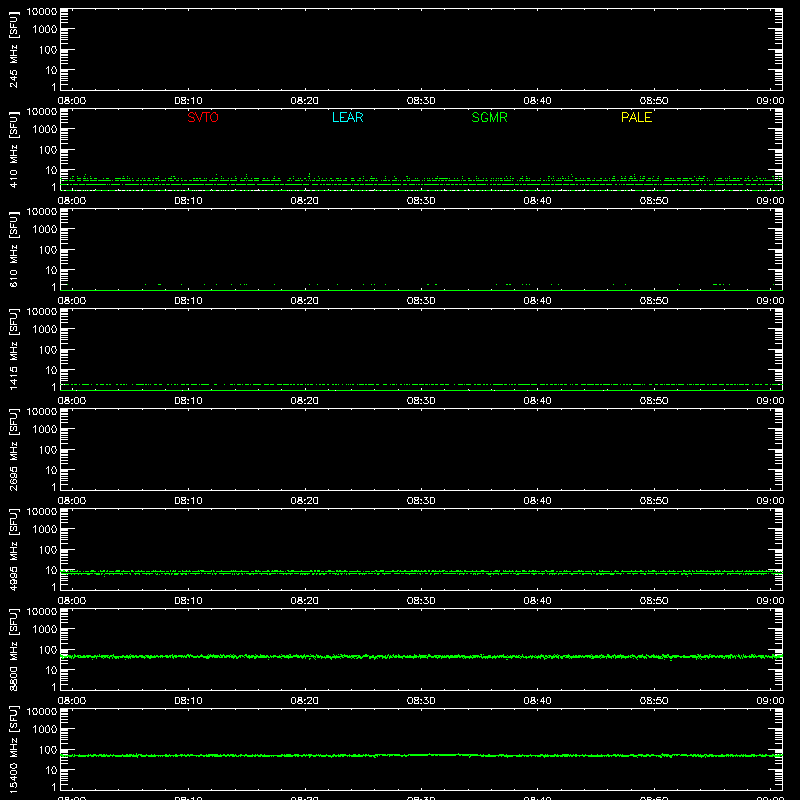Image resolution: width=800 pixels, height=800 pixels.
Task: Click the 10000 tick of the 15400 MHz panel
Action: pos(42,712)
